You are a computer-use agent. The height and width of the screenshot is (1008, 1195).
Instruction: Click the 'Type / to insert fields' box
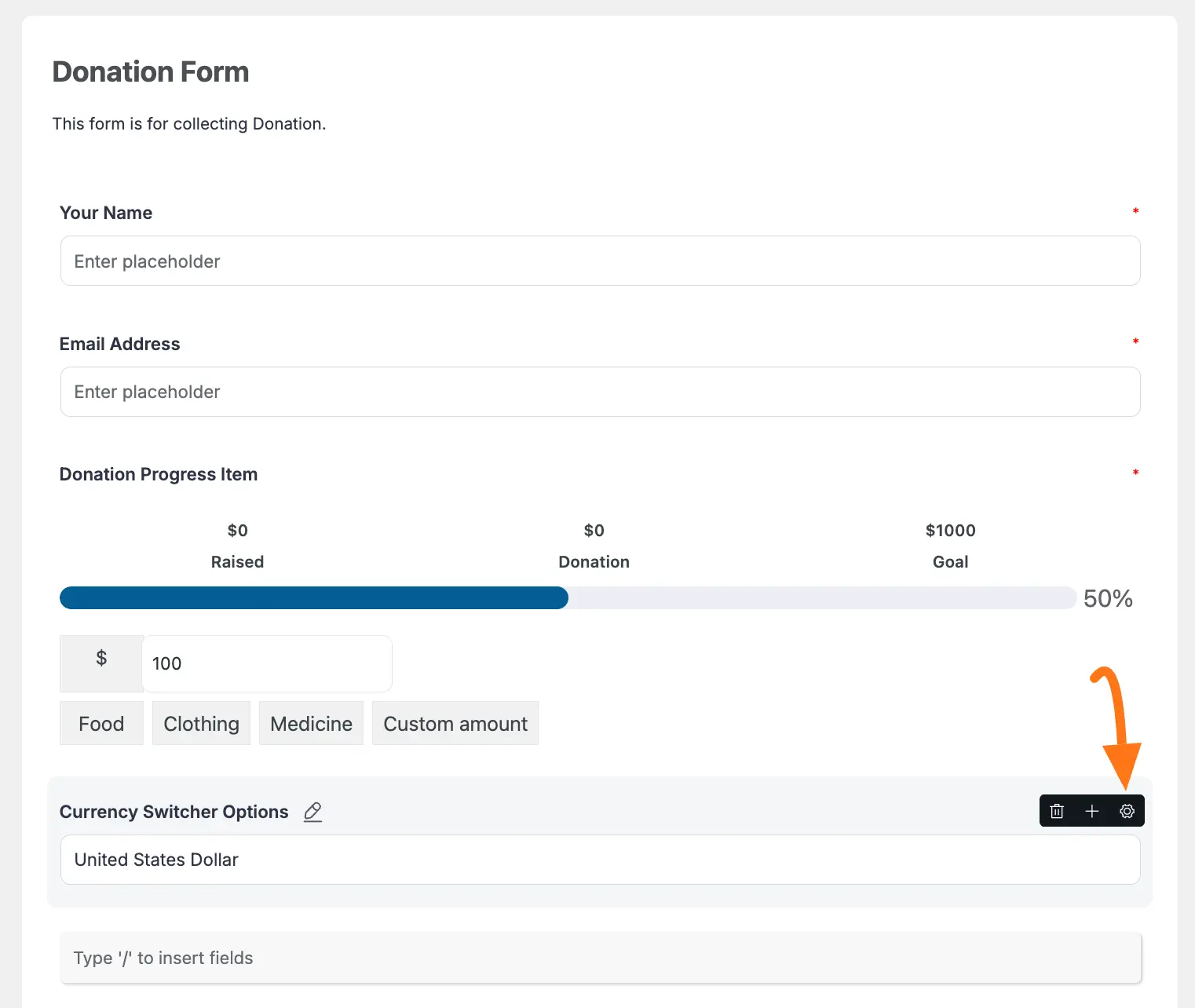(600, 958)
